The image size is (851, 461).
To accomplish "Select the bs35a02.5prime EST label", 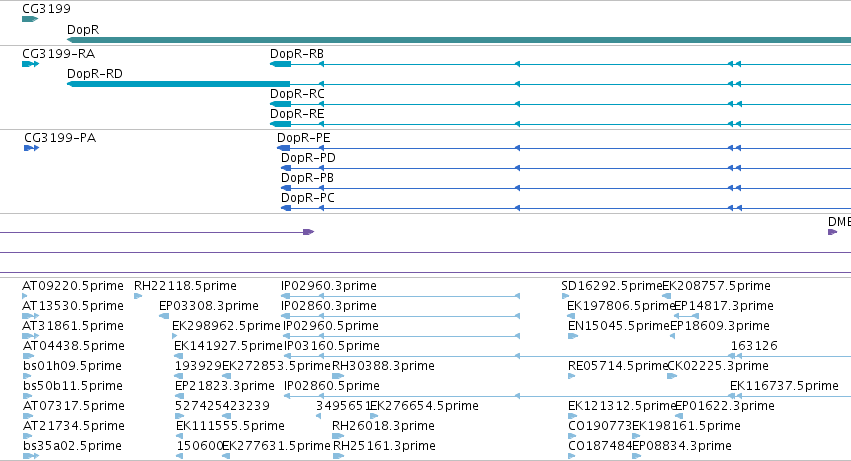I will coord(72,447).
